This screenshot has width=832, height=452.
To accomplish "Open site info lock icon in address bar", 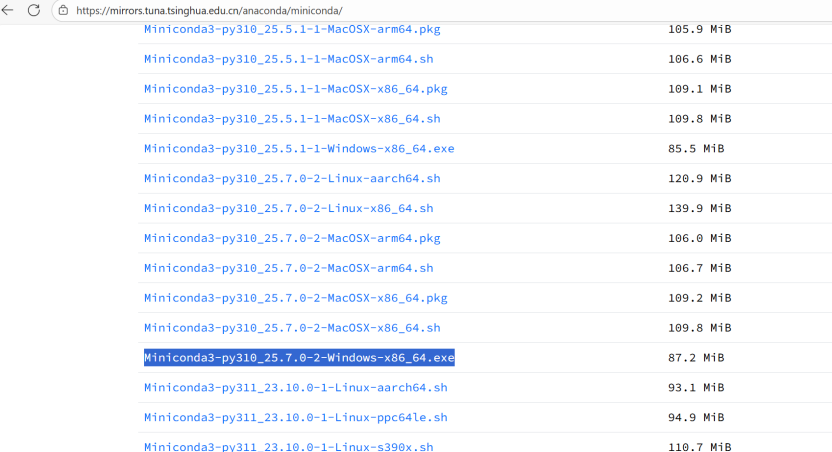I will click(x=63, y=10).
